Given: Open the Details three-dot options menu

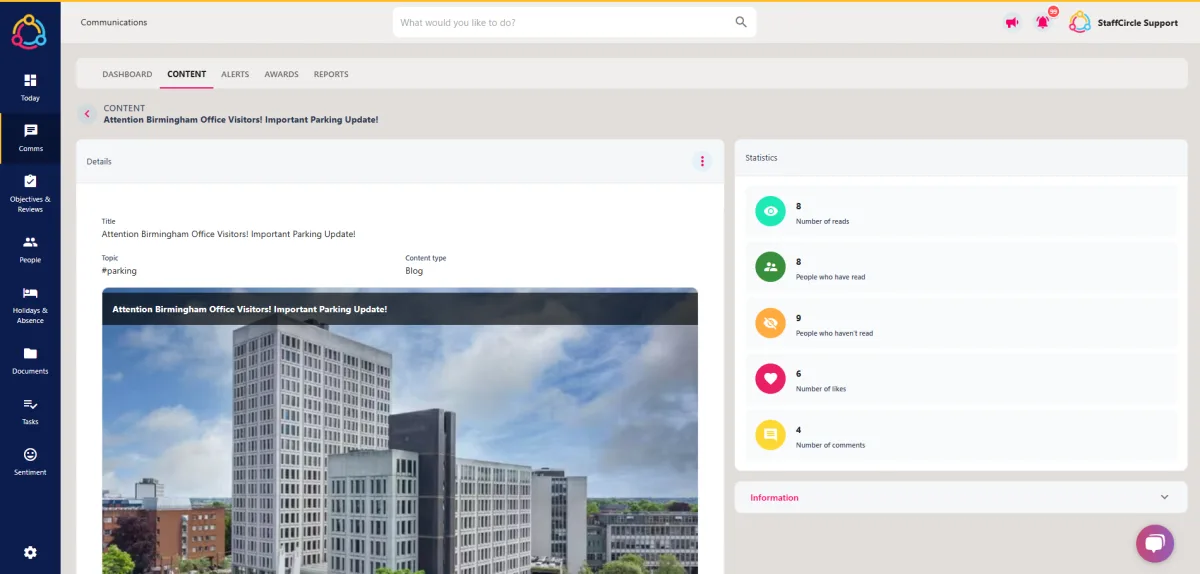Looking at the screenshot, I should tap(702, 161).
